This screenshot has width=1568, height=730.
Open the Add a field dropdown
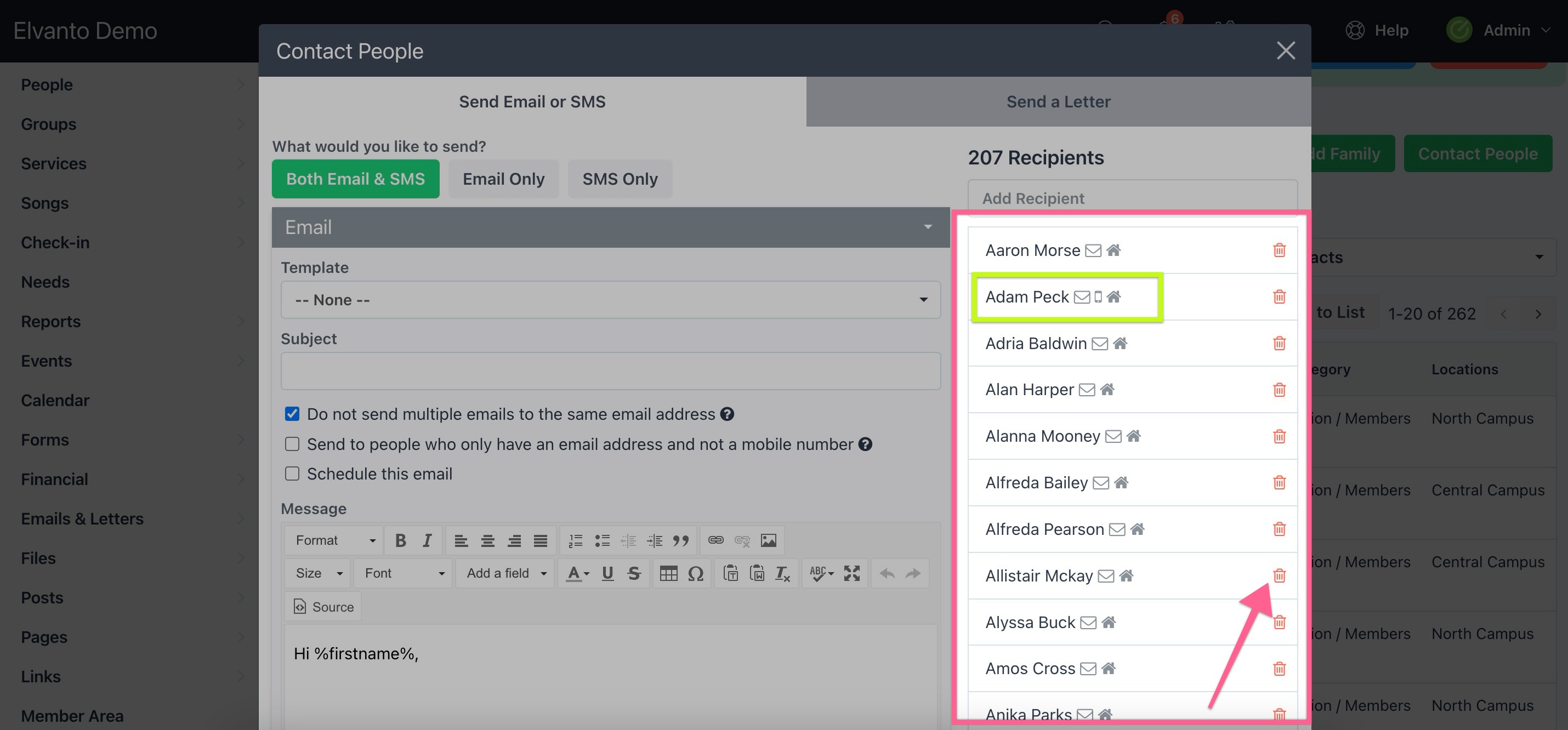coord(505,573)
